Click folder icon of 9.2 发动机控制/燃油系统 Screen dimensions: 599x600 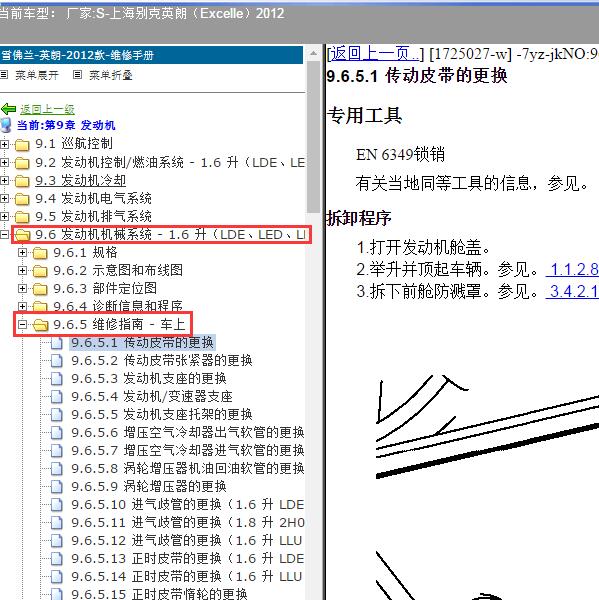point(22,163)
